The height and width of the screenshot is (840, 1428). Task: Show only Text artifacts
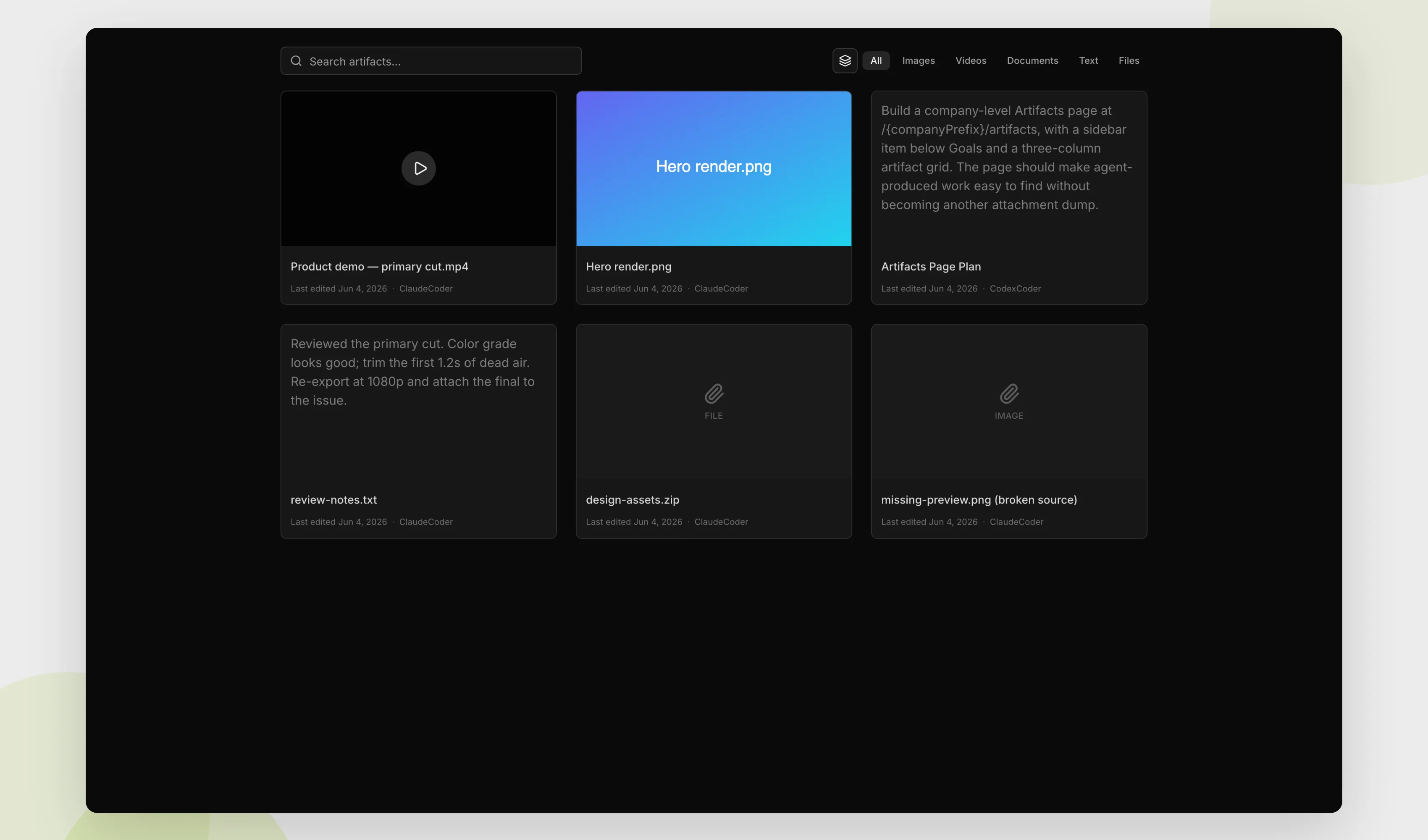(1088, 60)
